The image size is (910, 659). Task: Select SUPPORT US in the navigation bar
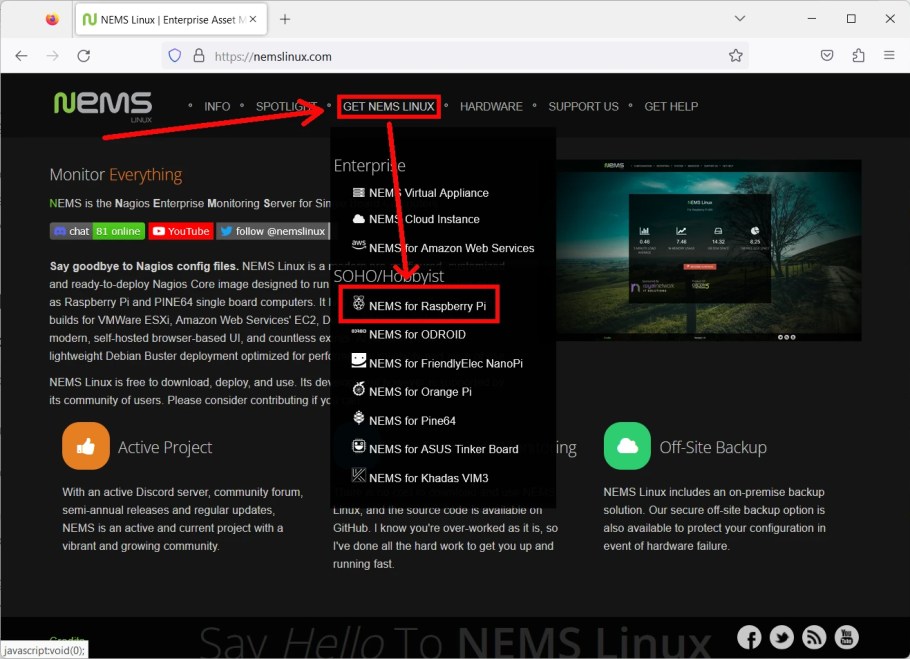click(x=583, y=106)
